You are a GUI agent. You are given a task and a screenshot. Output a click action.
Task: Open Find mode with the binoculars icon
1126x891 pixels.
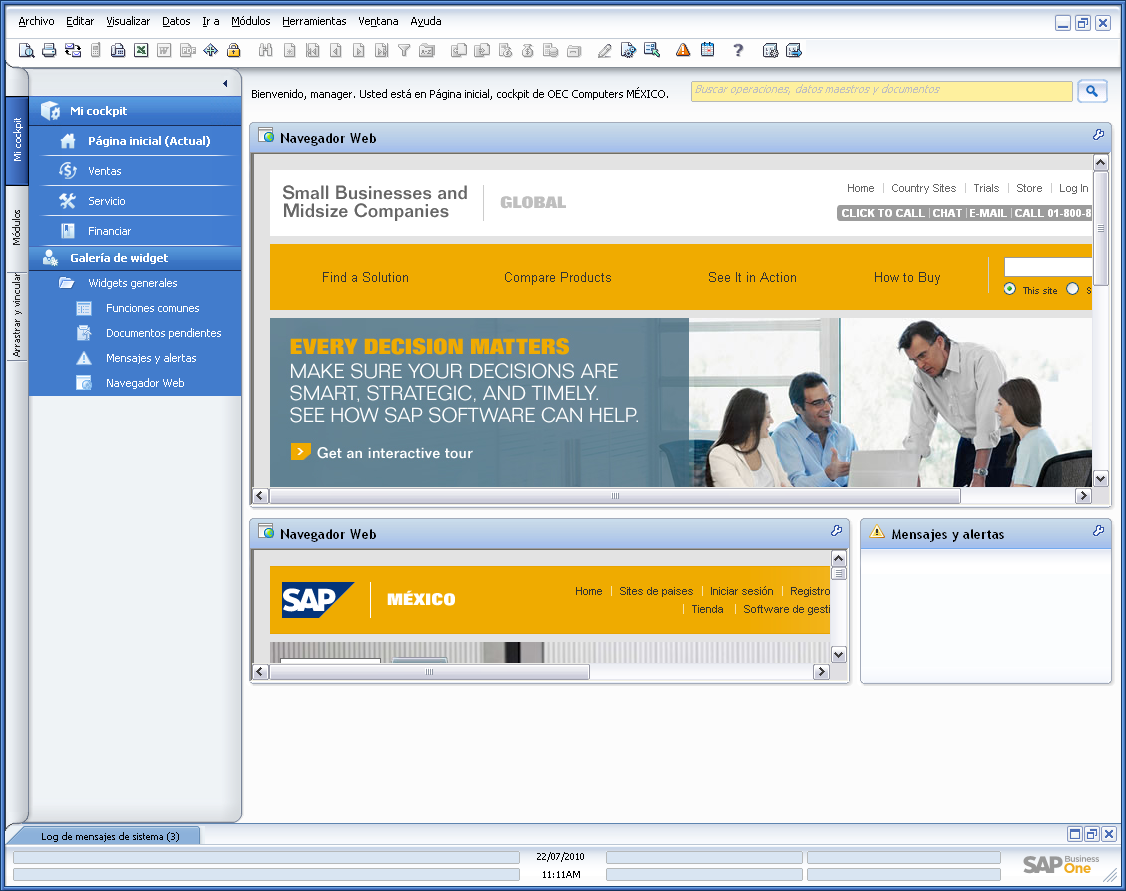[x=267, y=49]
